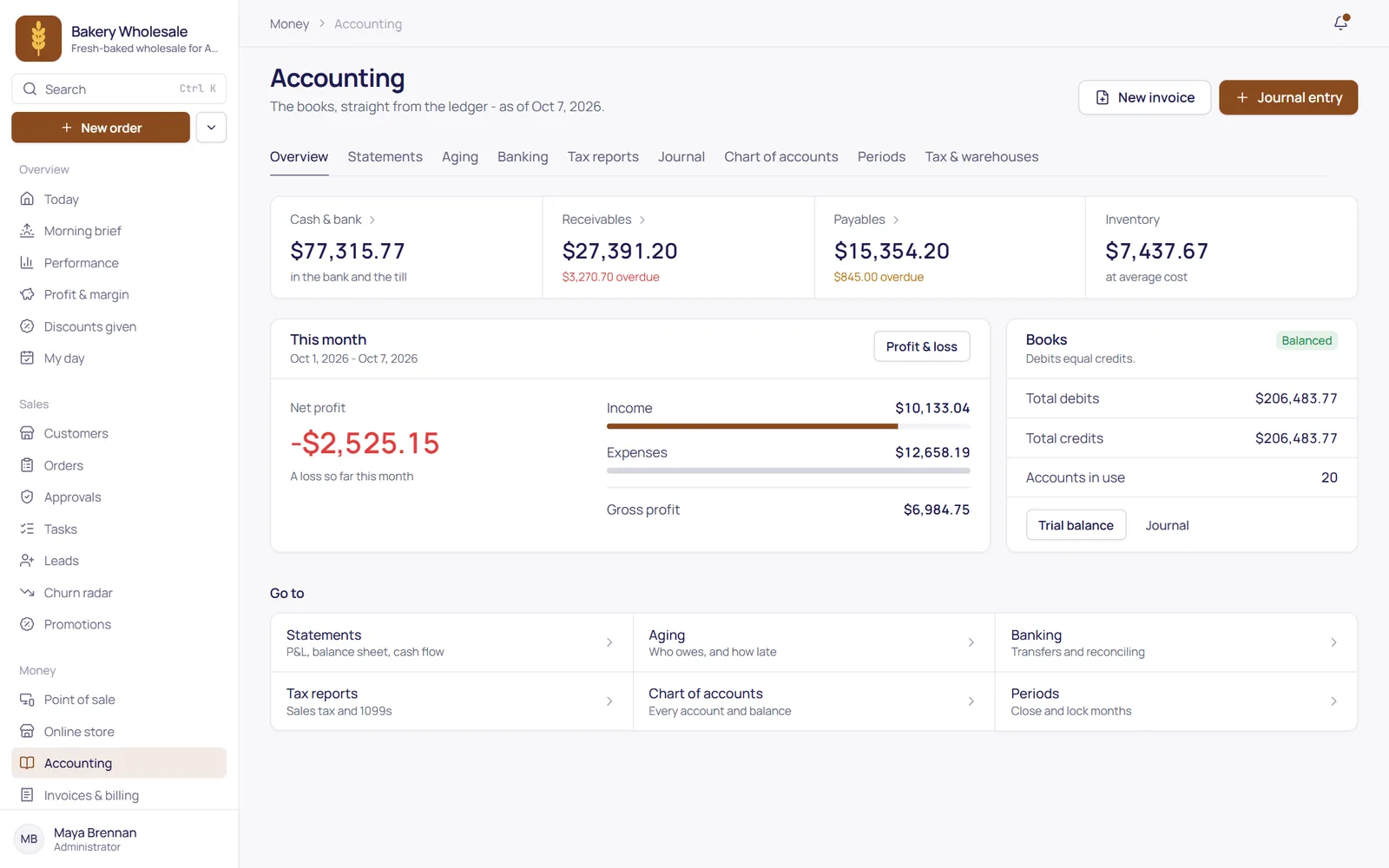1389x868 pixels.
Task: Click the Performance chart icon
Action: click(x=27, y=263)
